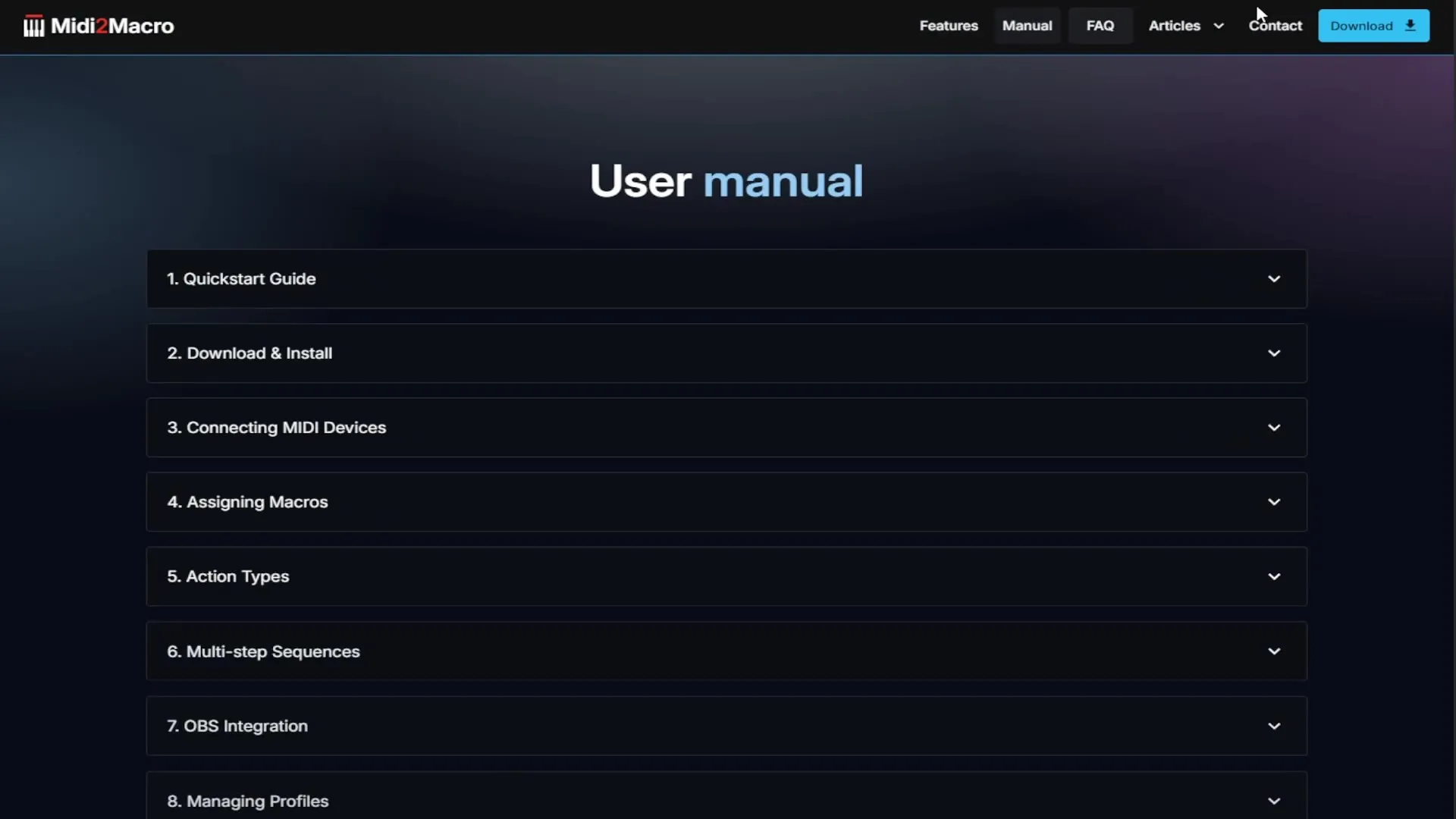Open the Features nav link
The width and height of the screenshot is (1456, 819).
coord(949,26)
